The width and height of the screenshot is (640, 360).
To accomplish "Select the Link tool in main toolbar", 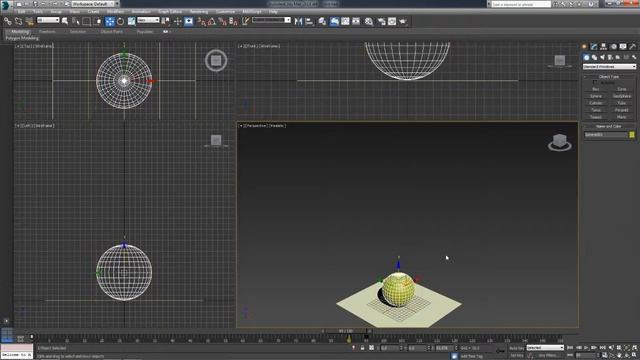I will coord(7,21).
